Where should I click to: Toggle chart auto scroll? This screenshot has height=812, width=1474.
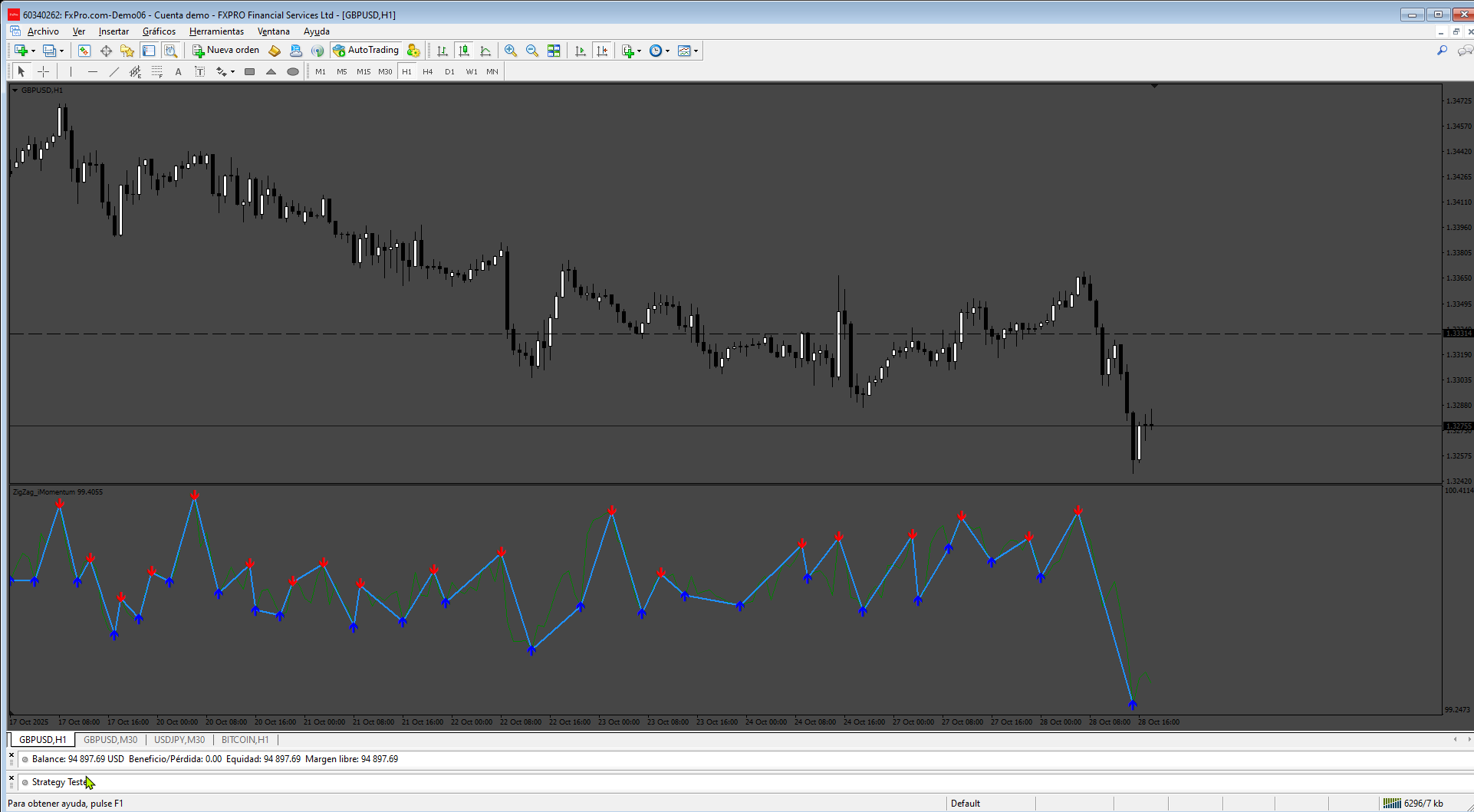581,51
